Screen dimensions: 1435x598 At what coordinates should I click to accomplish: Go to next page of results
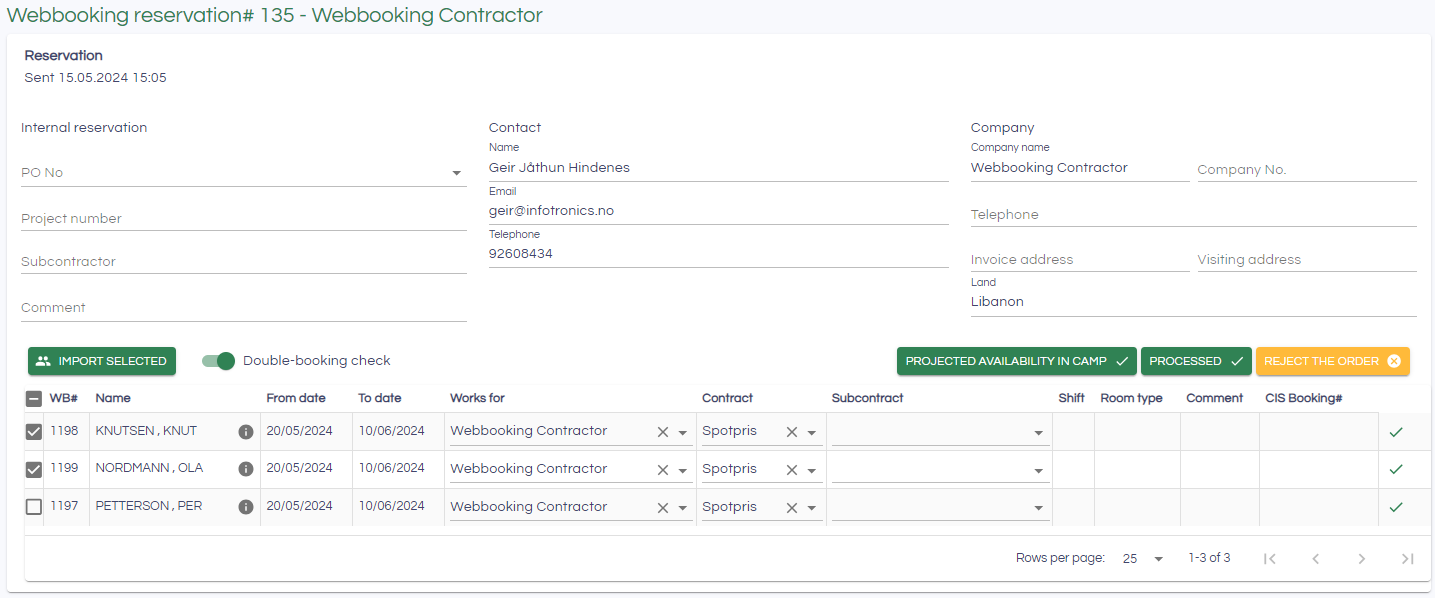tap(1361, 559)
